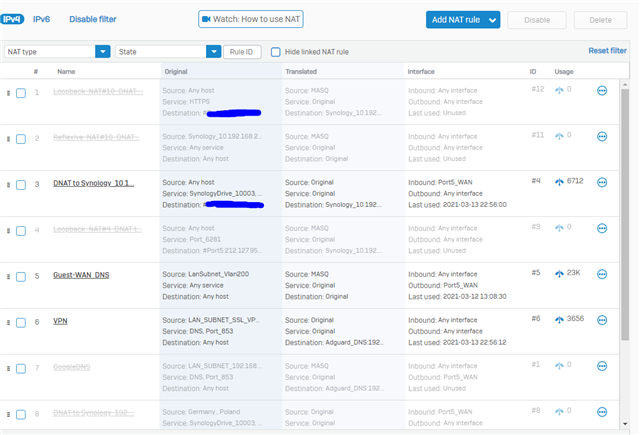Click Disable filter link

93,19
